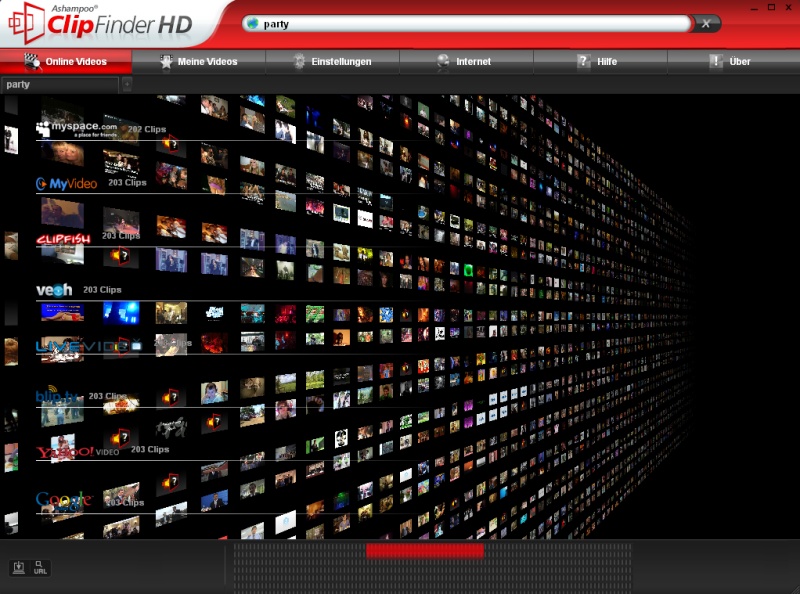Click the Yahoo! Video provider logo
The image size is (800, 594).
[x=66, y=452]
